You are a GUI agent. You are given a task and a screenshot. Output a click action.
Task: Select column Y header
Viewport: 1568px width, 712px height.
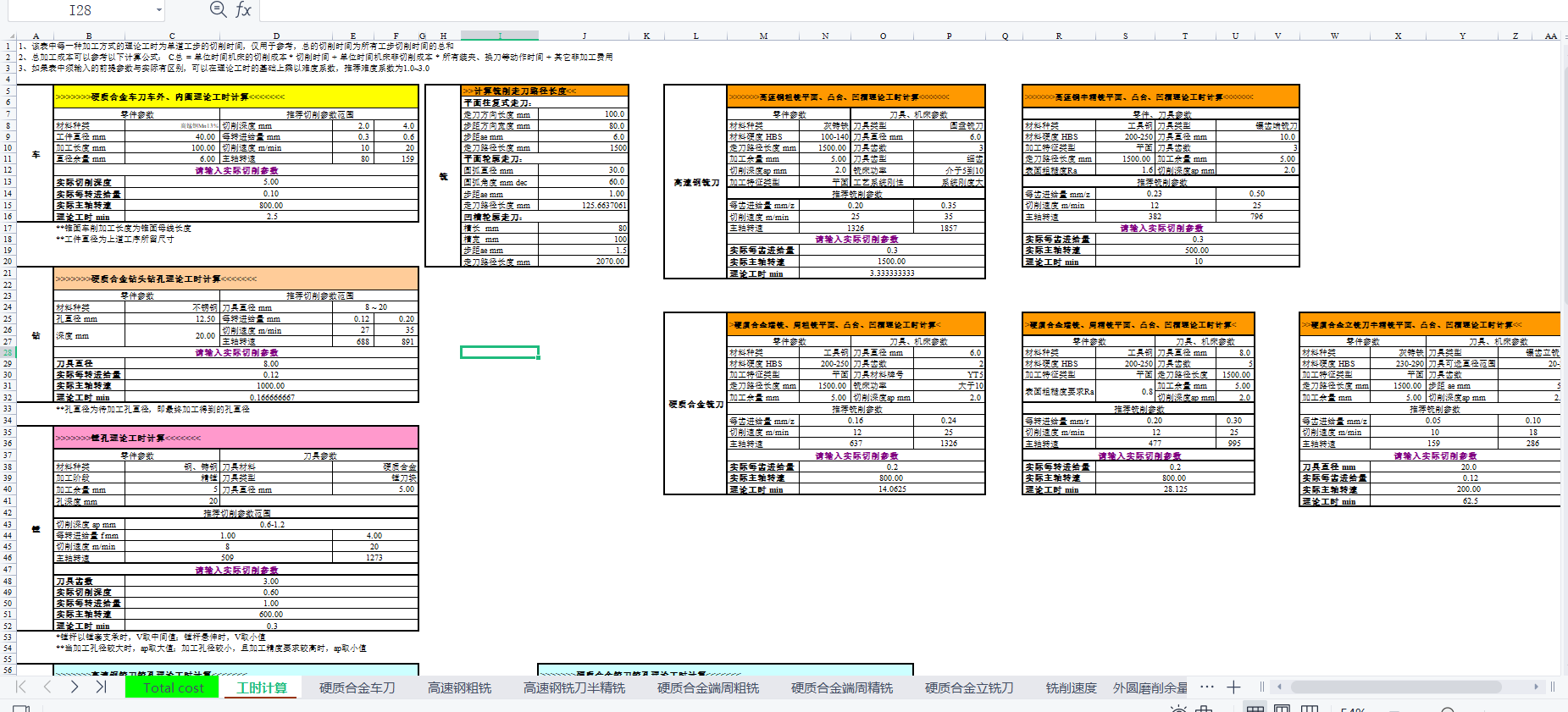(x=1462, y=36)
